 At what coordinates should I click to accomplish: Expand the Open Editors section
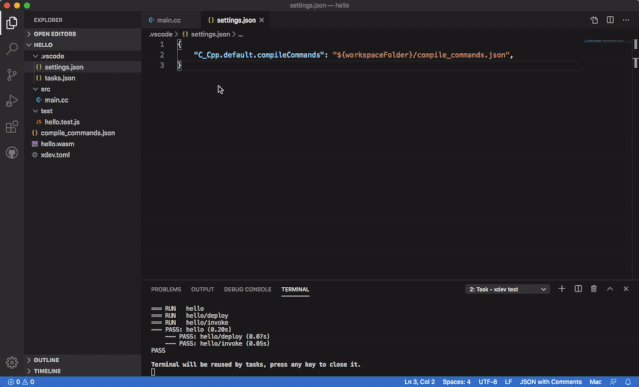click(83, 34)
